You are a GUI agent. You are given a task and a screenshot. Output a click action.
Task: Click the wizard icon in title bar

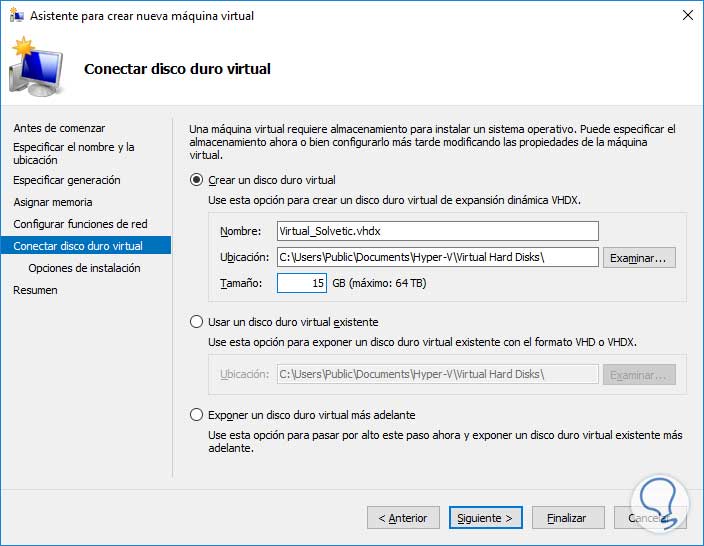pos(15,16)
